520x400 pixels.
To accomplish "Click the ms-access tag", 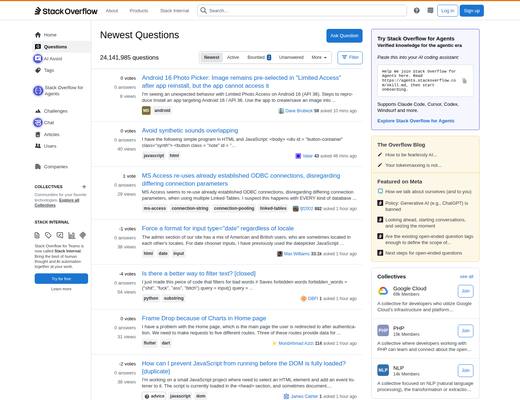I will (x=155, y=208).
